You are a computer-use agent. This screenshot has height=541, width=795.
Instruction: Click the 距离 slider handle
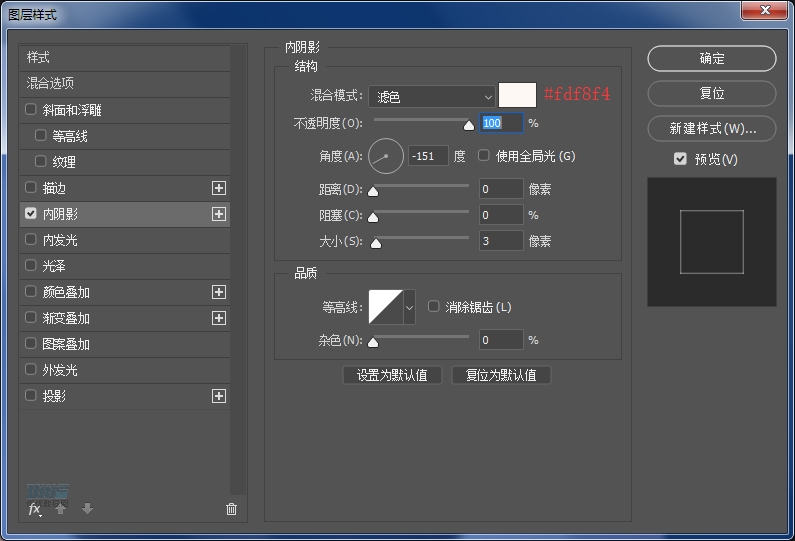[x=373, y=191]
